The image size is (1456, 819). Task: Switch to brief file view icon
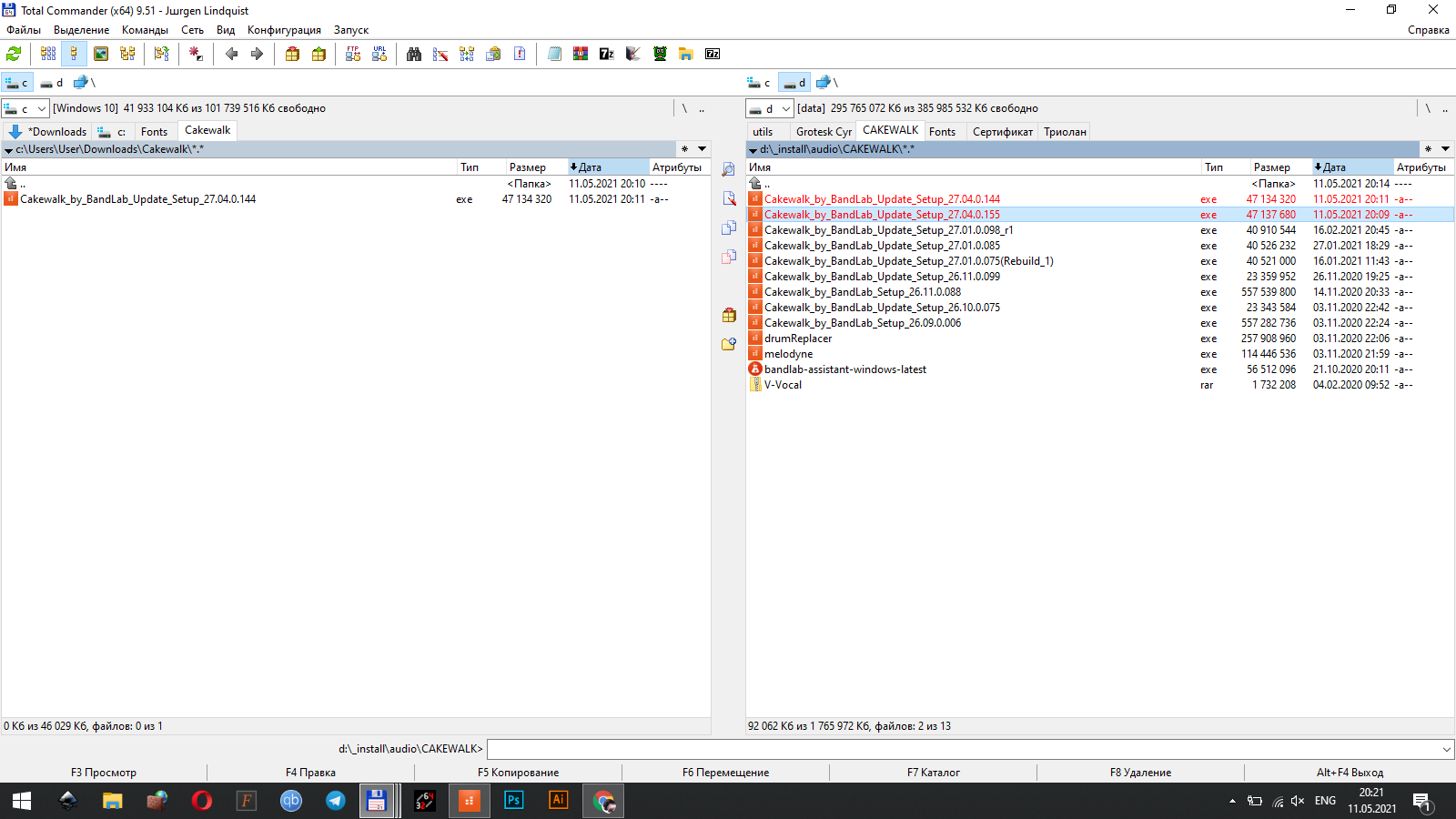coord(48,54)
